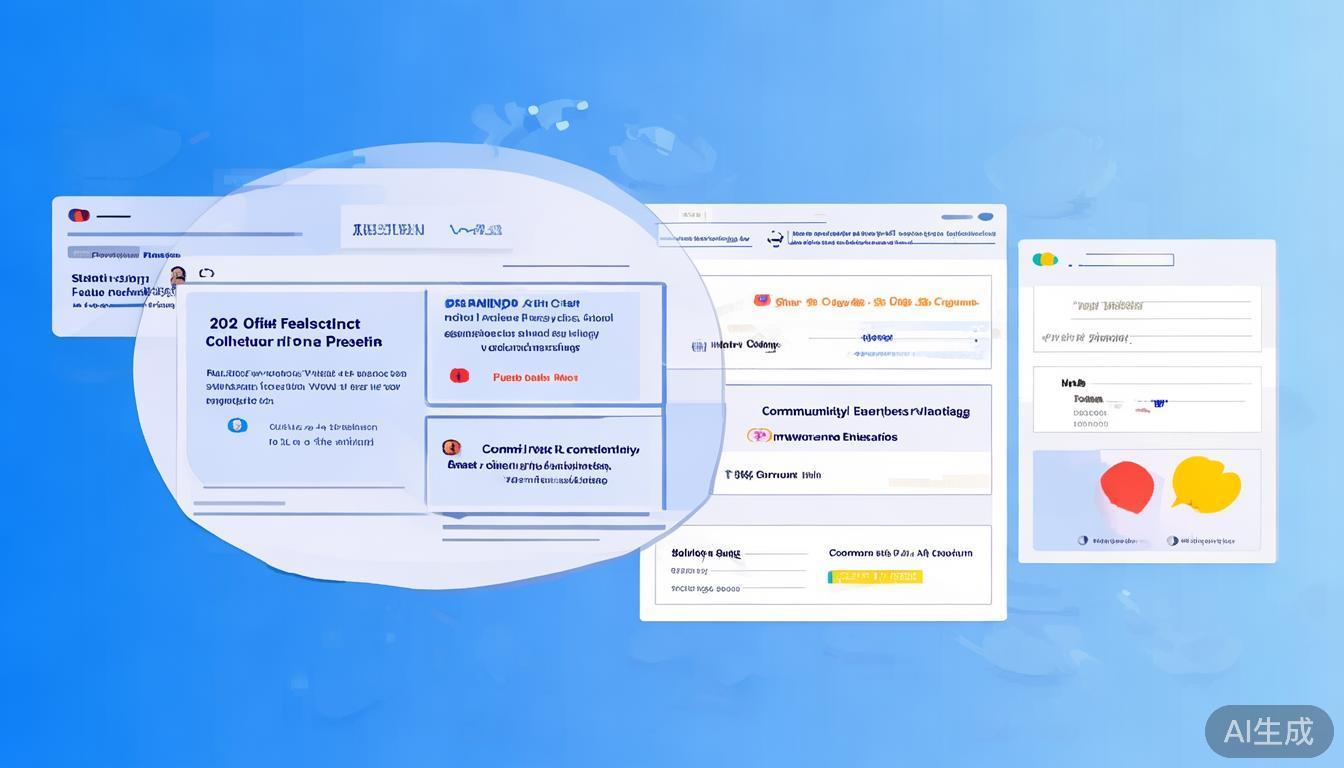Click the yellow speech bubble icon
The width and height of the screenshot is (1344, 768).
[x=1205, y=484]
